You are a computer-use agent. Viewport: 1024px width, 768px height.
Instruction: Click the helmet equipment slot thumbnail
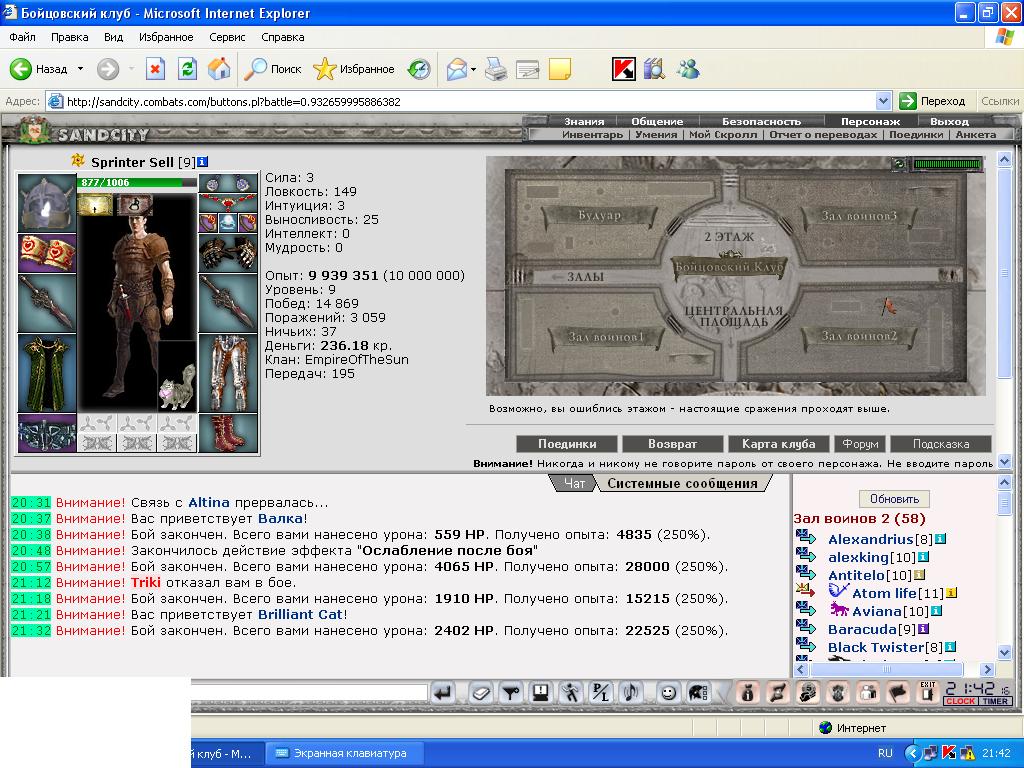[47, 203]
